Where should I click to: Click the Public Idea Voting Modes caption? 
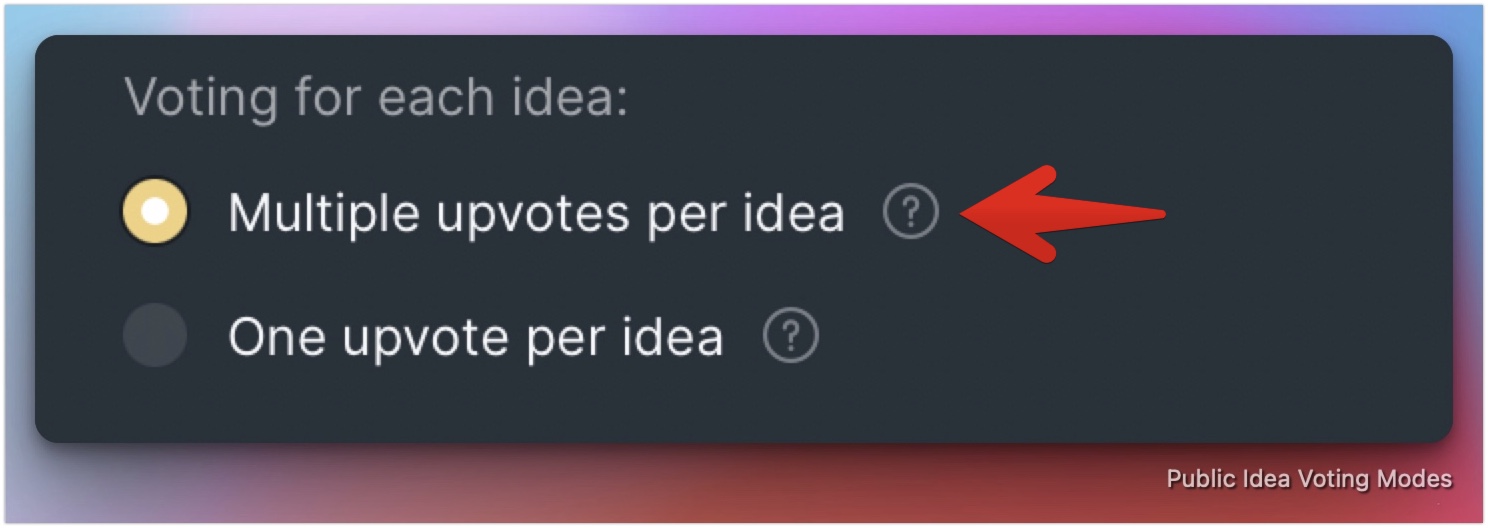click(1309, 479)
